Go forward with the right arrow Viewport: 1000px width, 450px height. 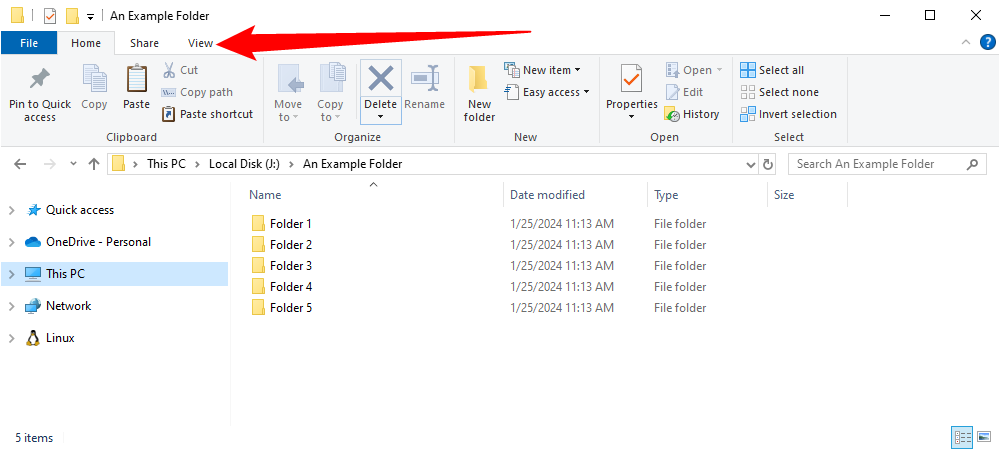coord(50,164)
